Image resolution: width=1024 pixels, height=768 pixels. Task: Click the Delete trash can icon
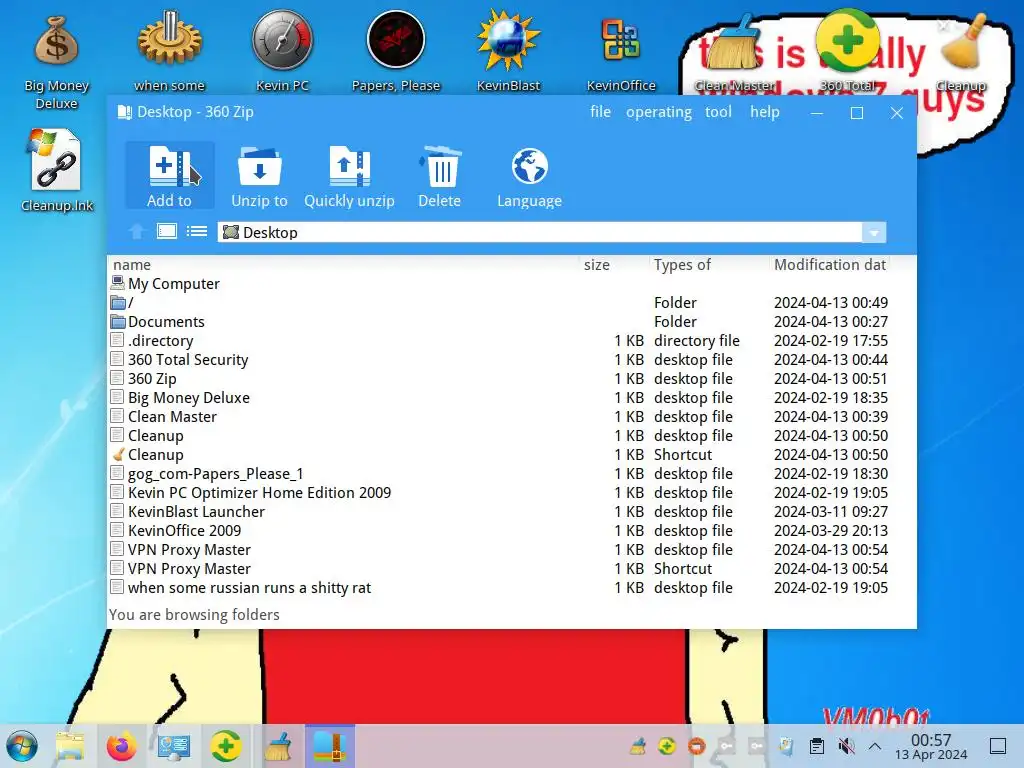[440, 176]
